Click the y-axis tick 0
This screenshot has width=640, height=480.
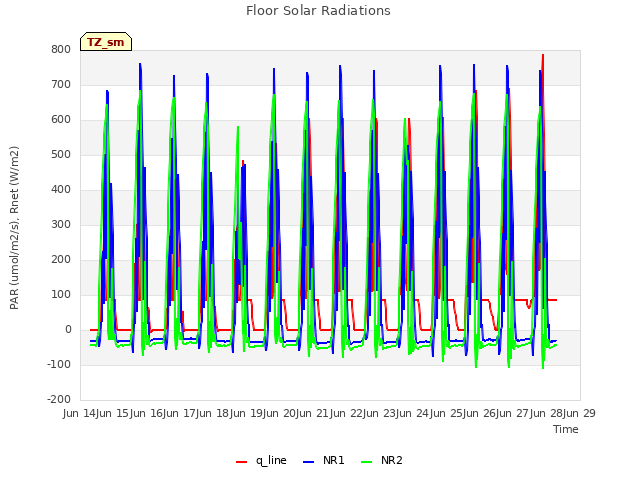[x=68, y=330]
